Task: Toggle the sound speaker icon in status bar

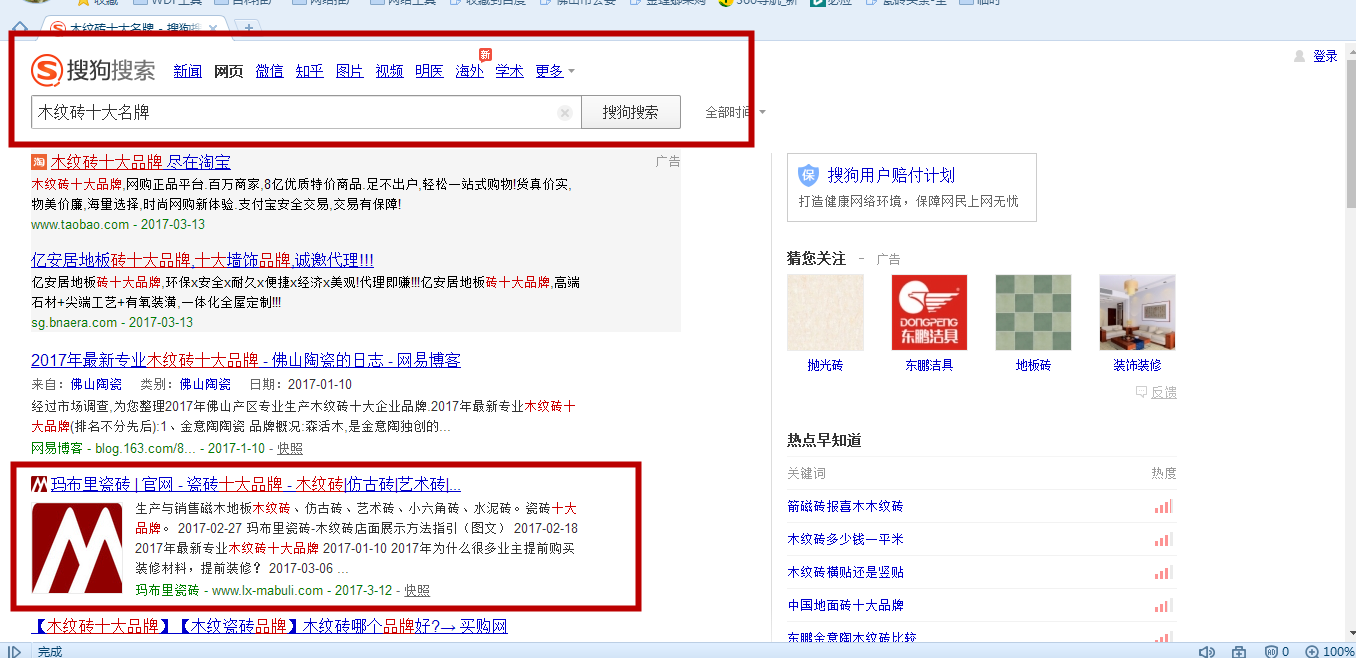Action: point(1207,651)
